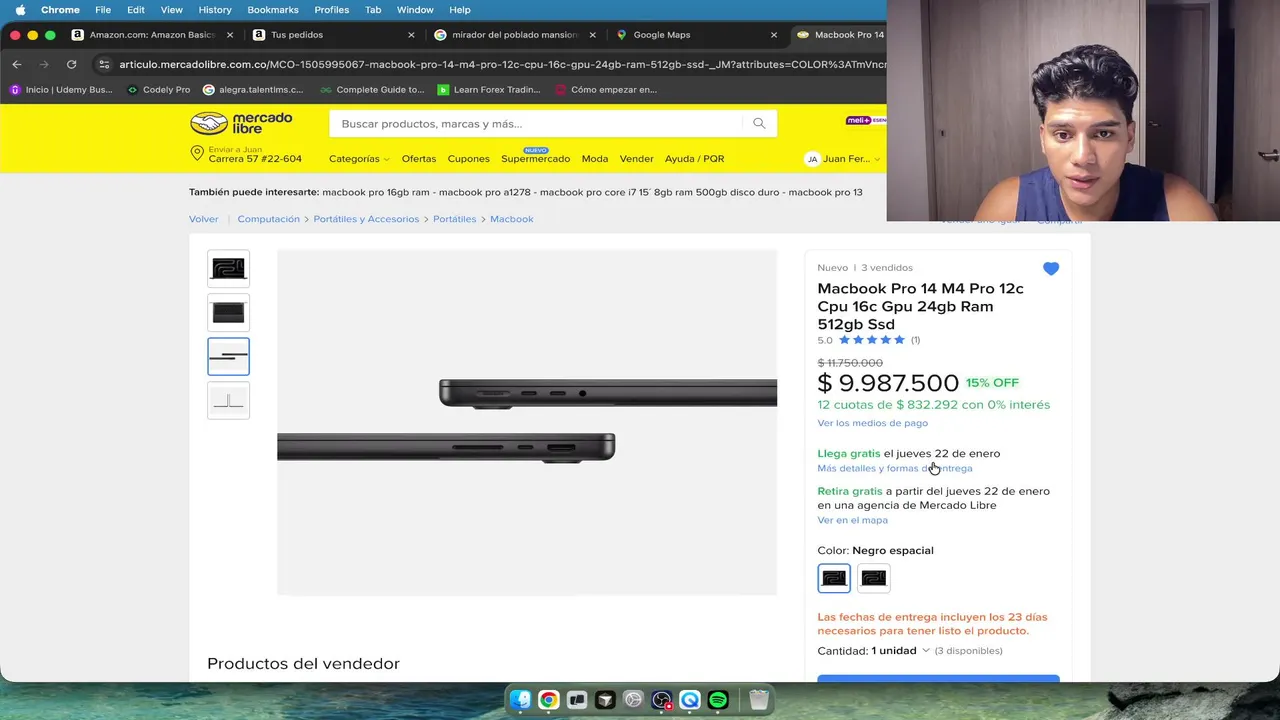Image resolution: width=1280 pixels, height=720 pixels.
Task: Select first product thumbnail
Action: (229, 268)
